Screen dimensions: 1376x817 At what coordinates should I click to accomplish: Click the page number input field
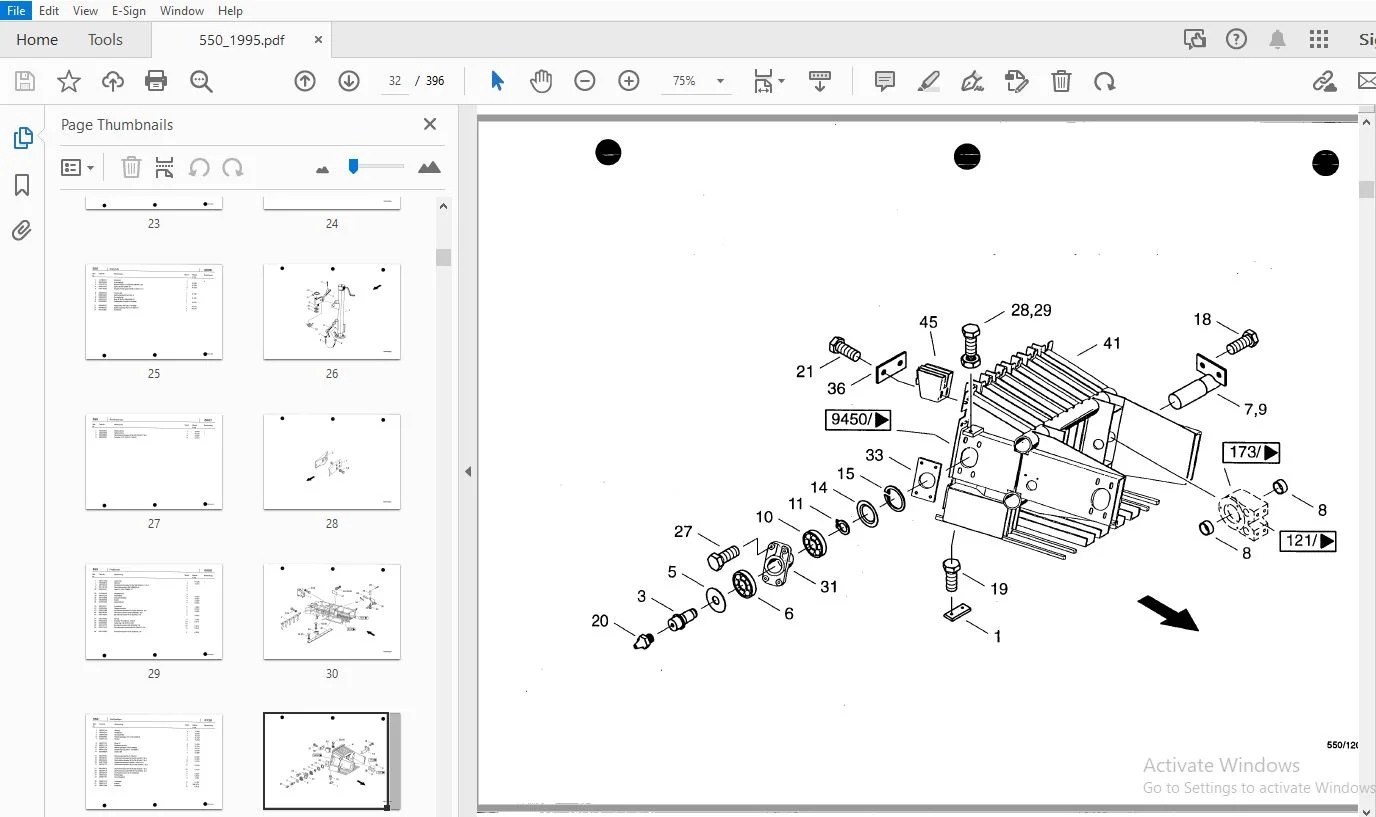(395, 81)
